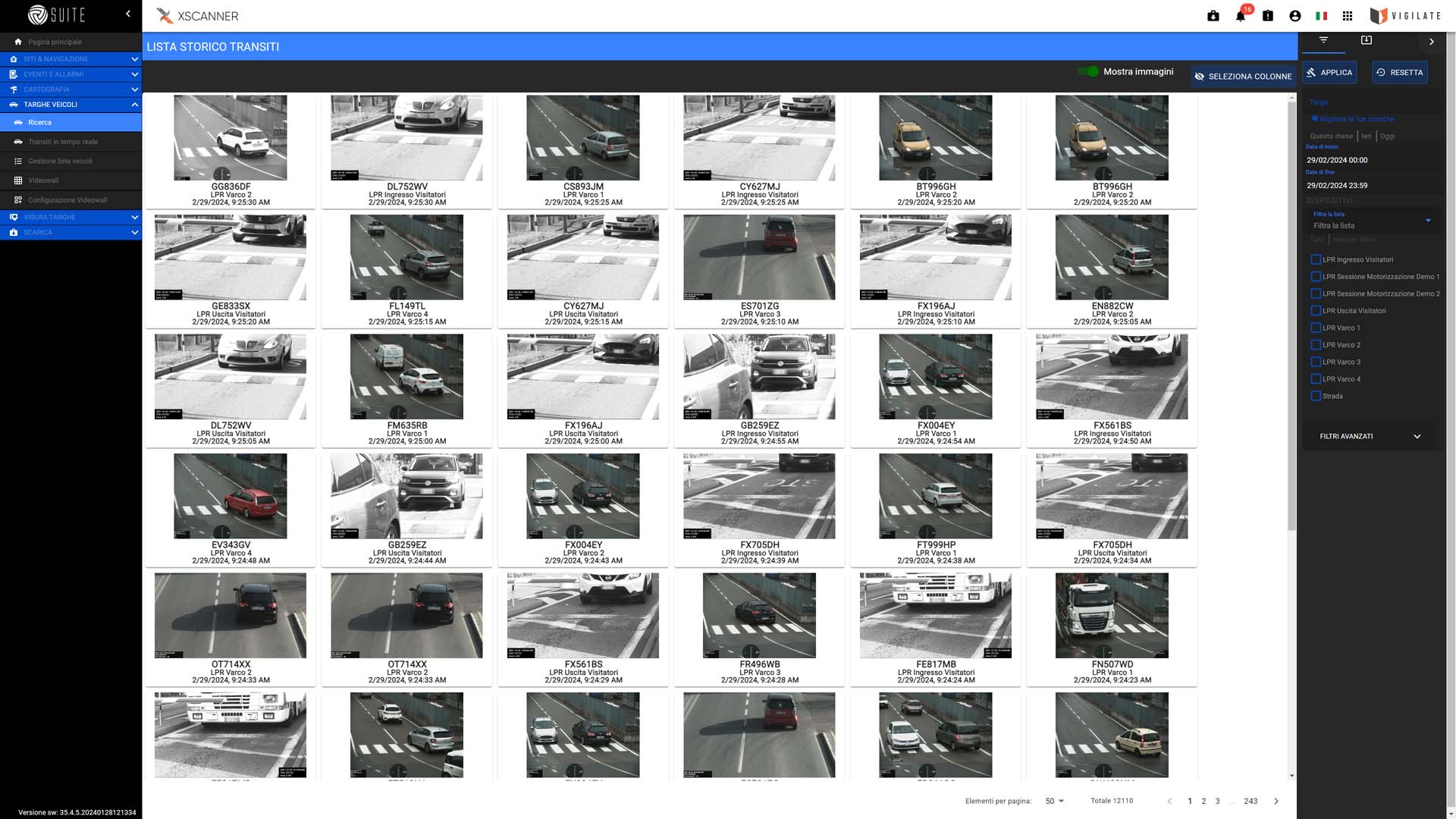Click the Eventi e Allarmi icon

coord(14,74)
